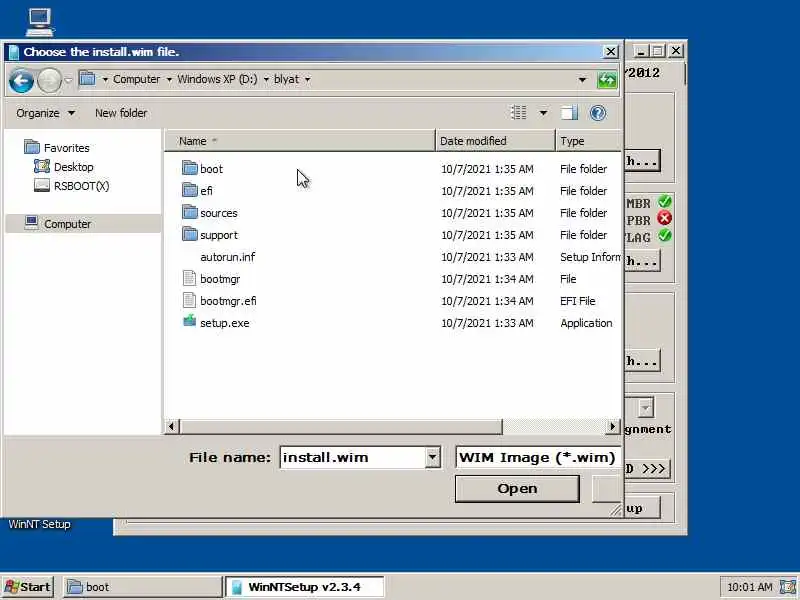Click the MBR green check status icon in WinNTSetup
Image resolution: width=800 pixels, height=600 pixels.
pyautogui.click(x=664, y=202)
